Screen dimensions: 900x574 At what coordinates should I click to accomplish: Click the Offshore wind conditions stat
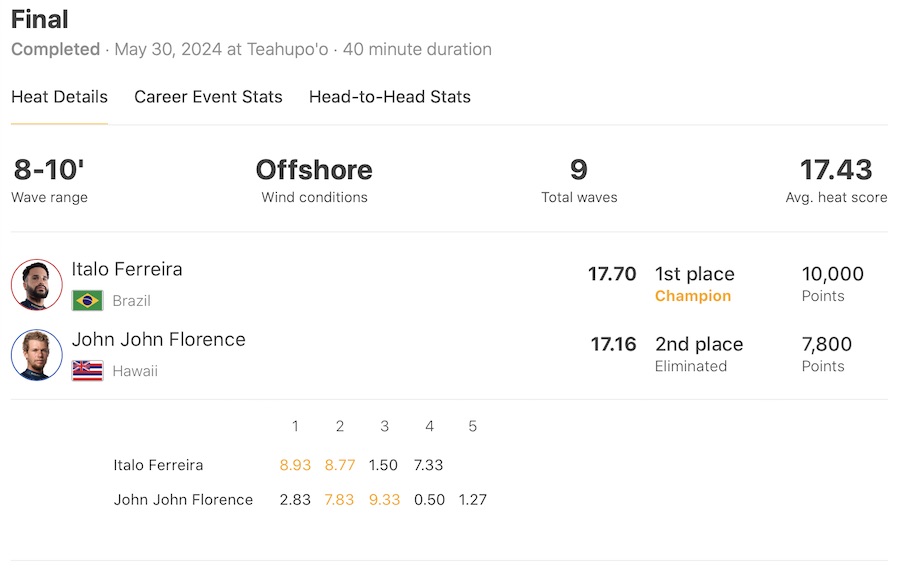click(x=314, y=170)
